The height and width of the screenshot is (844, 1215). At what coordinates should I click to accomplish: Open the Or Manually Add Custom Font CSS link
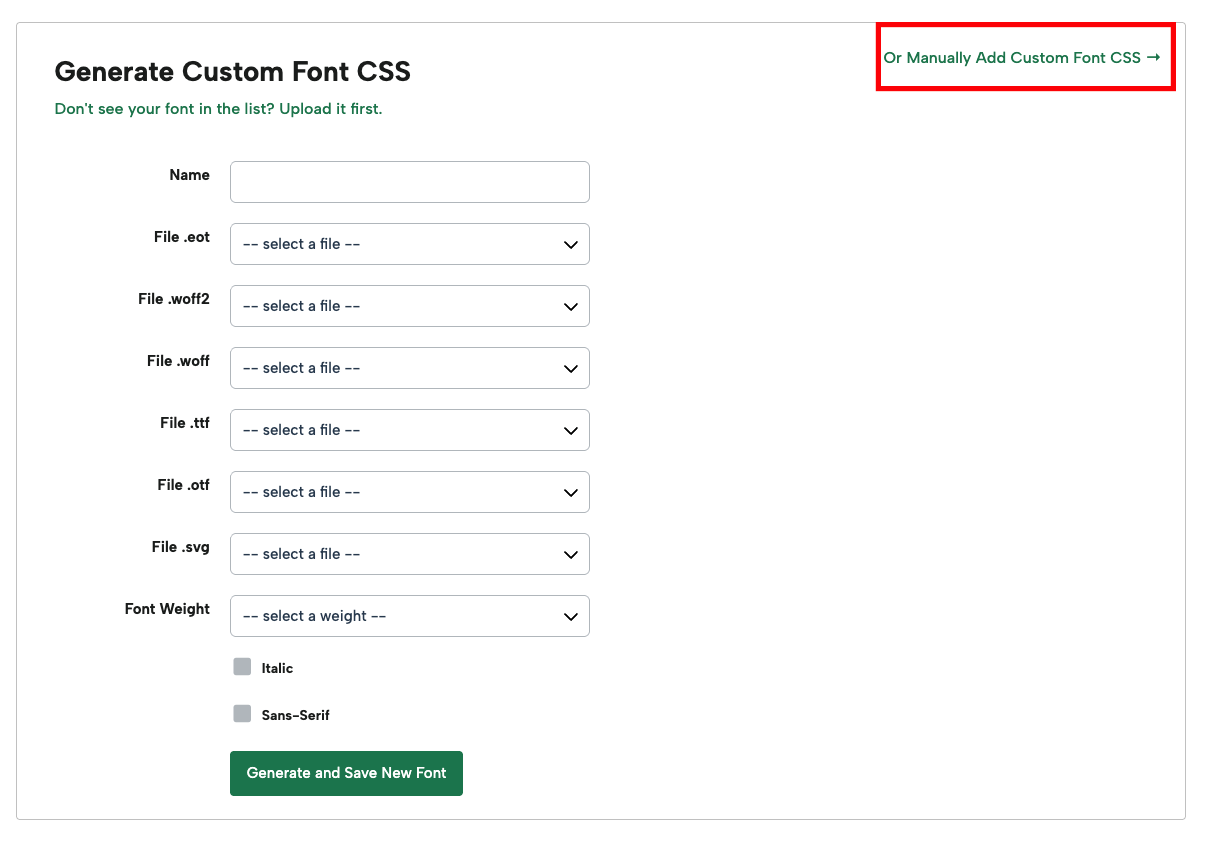1021,58
